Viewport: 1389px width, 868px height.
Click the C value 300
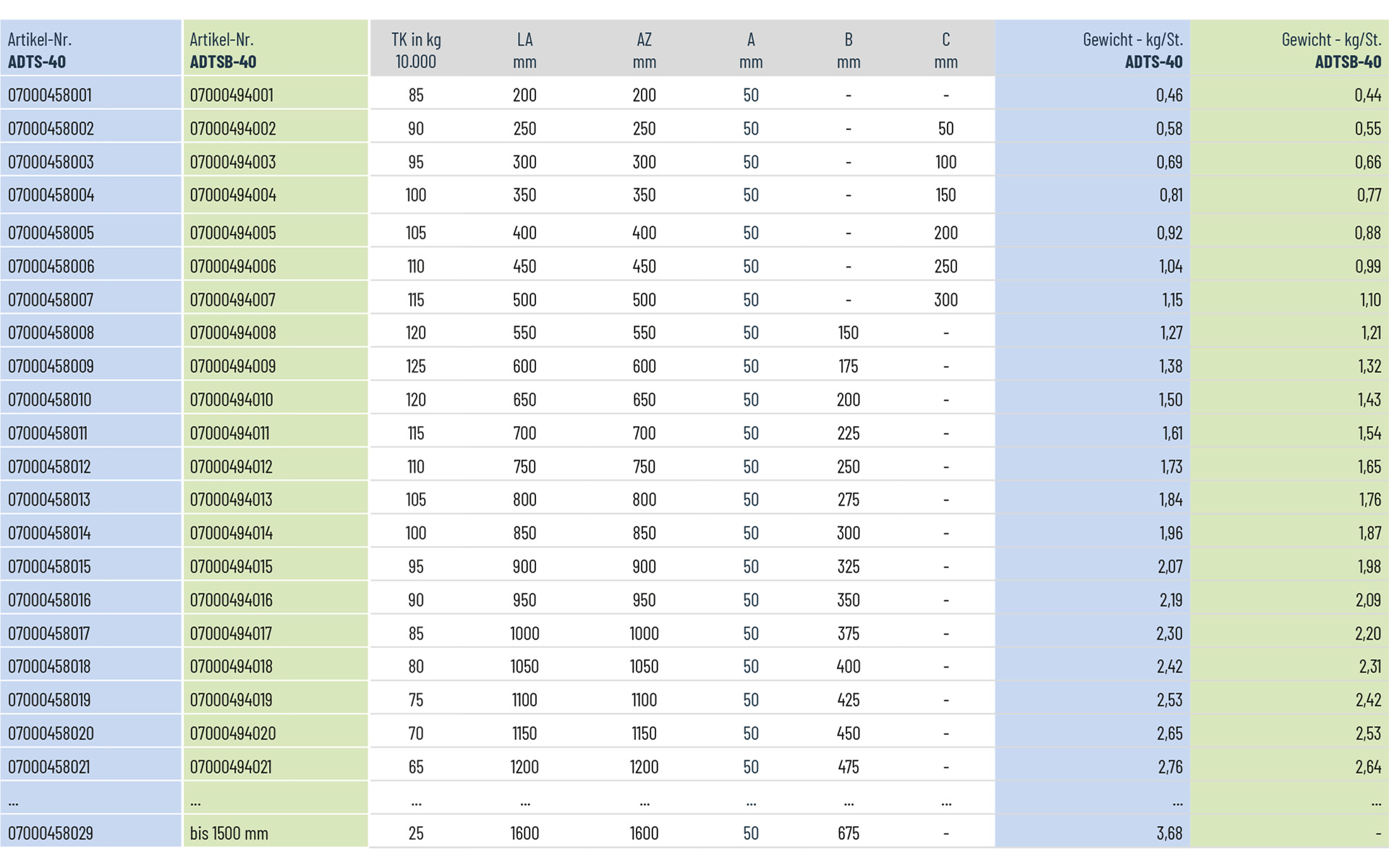(946, 300)
